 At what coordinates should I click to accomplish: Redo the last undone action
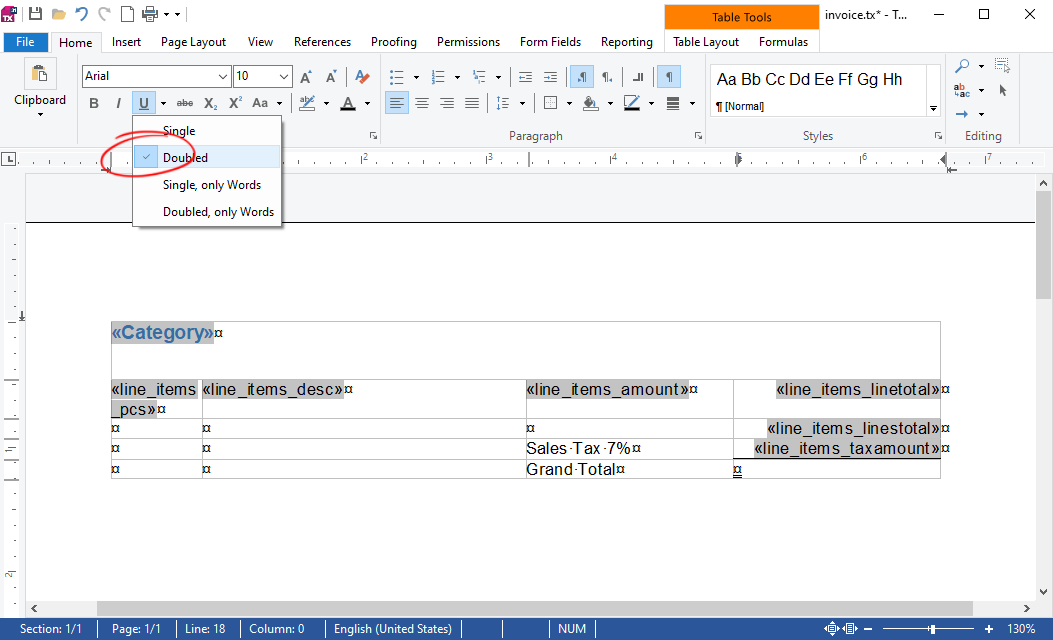click(x=104, y=14)
